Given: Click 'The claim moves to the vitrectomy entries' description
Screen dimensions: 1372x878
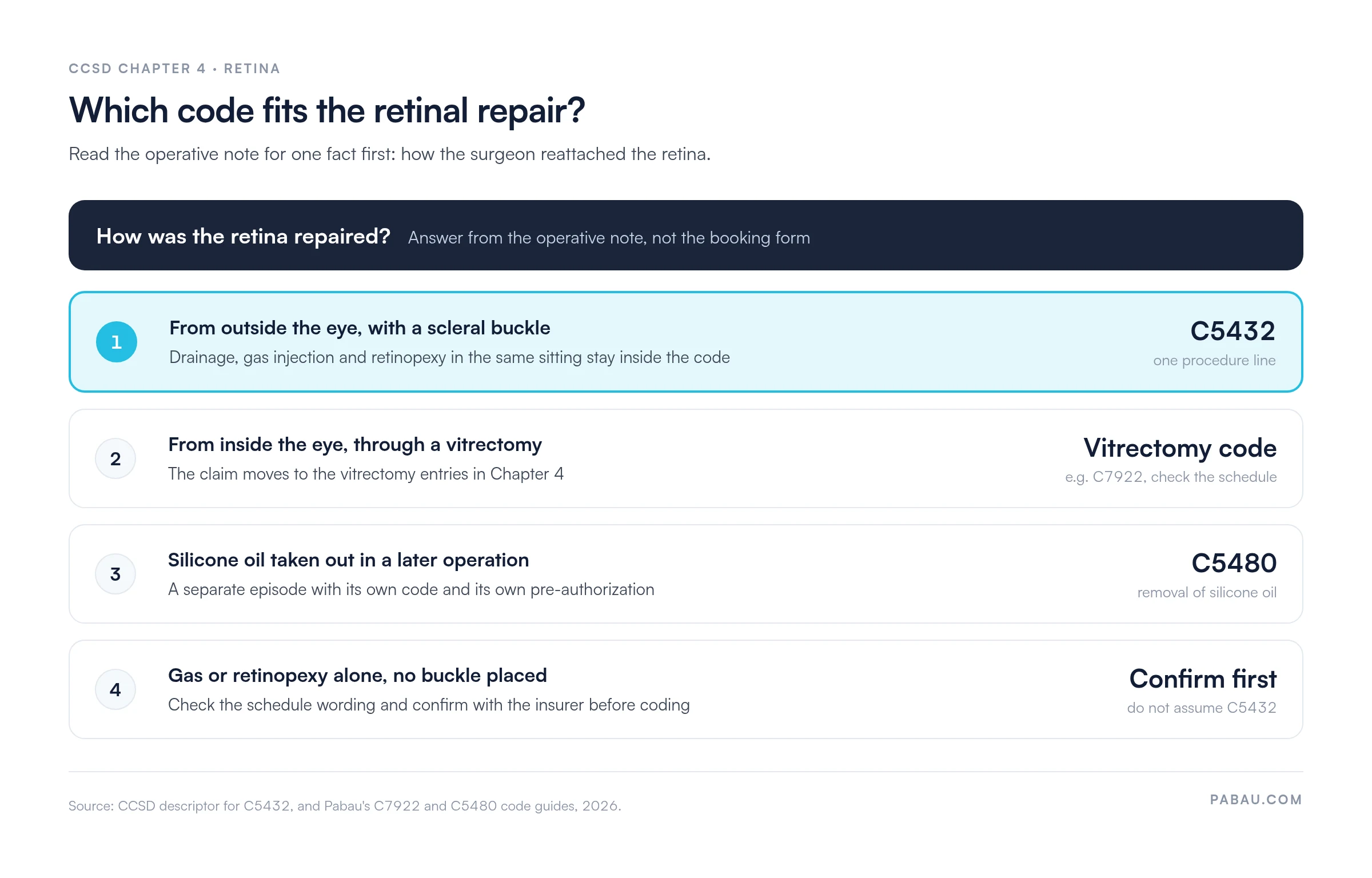Looking at the screenshot, I should [x=366, y=474].
